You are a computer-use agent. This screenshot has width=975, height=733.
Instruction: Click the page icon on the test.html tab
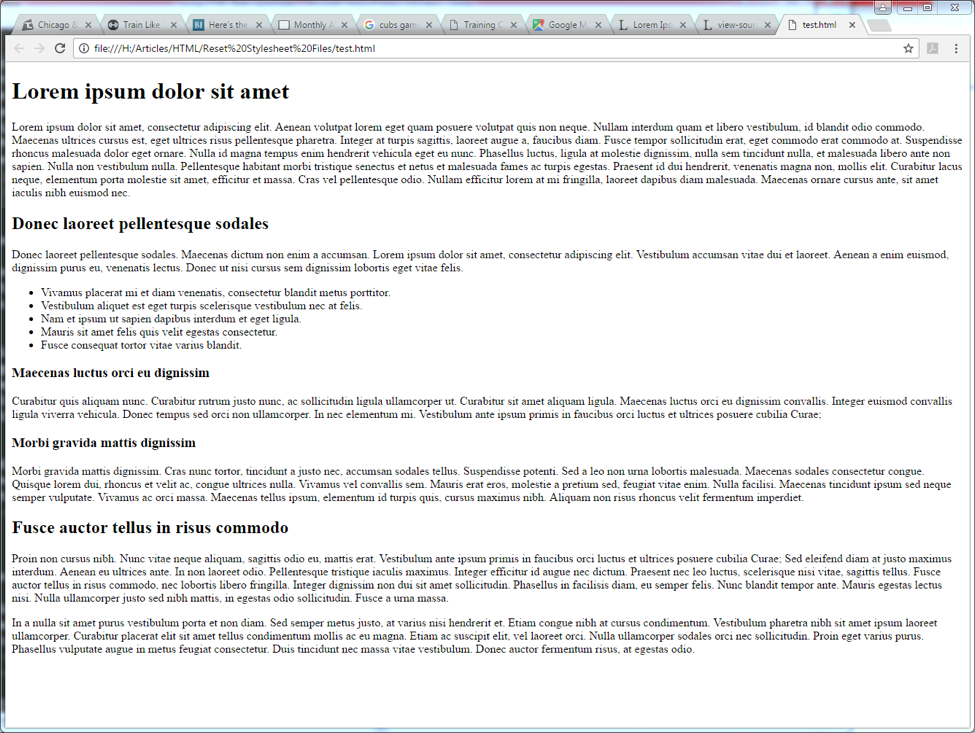point(792,25)
